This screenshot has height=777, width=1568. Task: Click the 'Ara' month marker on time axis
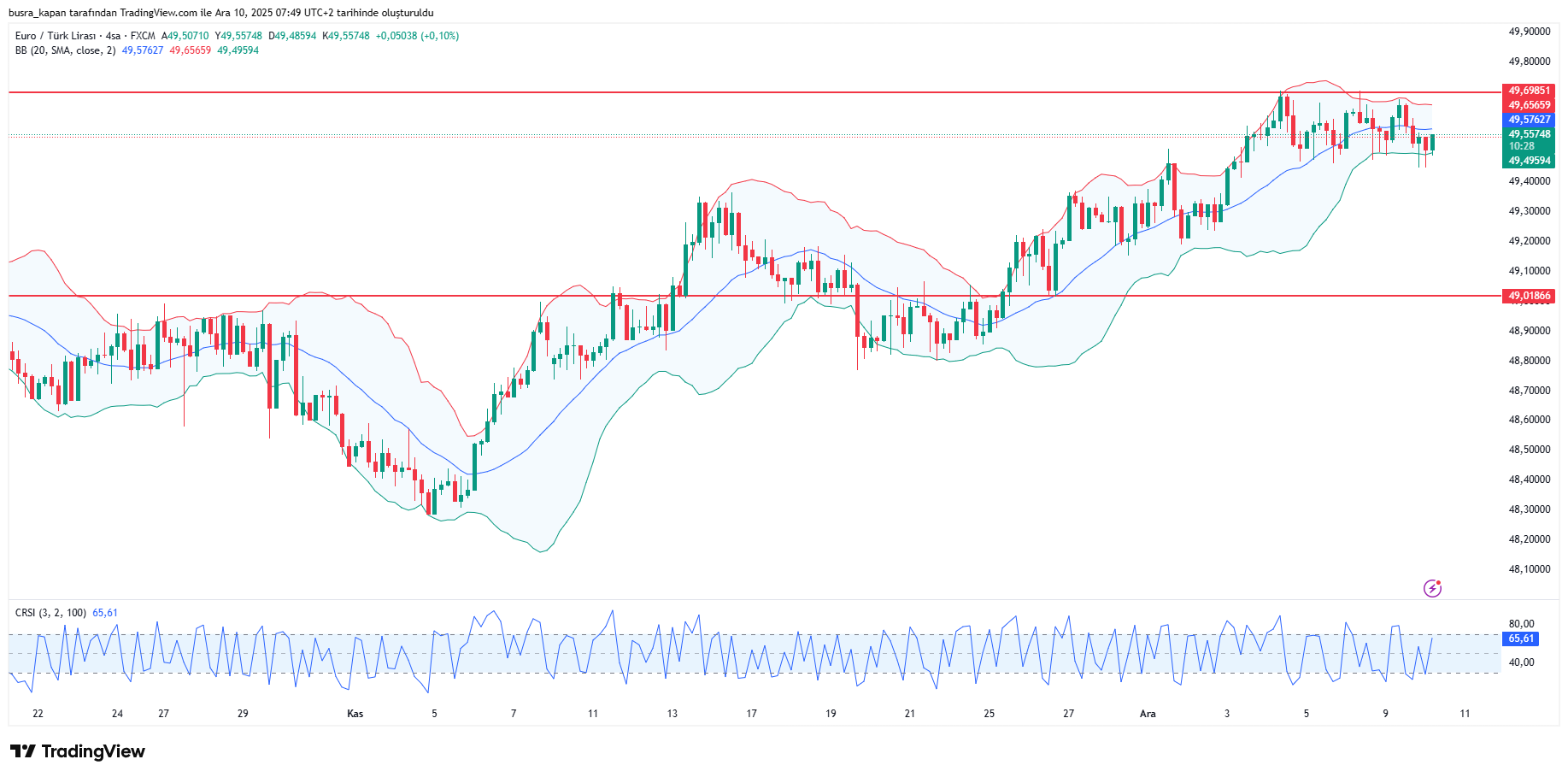(x=1148, y=714)
